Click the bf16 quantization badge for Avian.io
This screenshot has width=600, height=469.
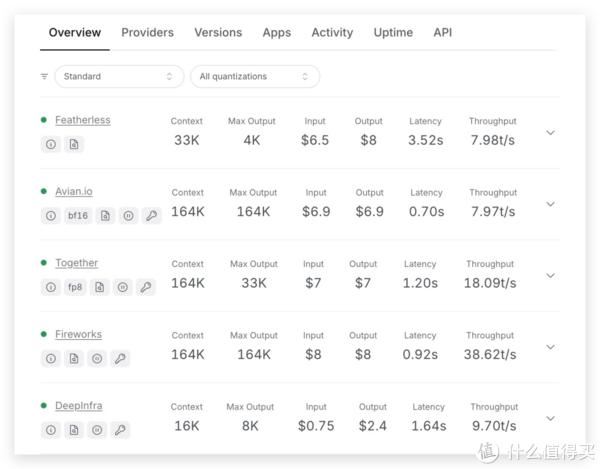78,215
